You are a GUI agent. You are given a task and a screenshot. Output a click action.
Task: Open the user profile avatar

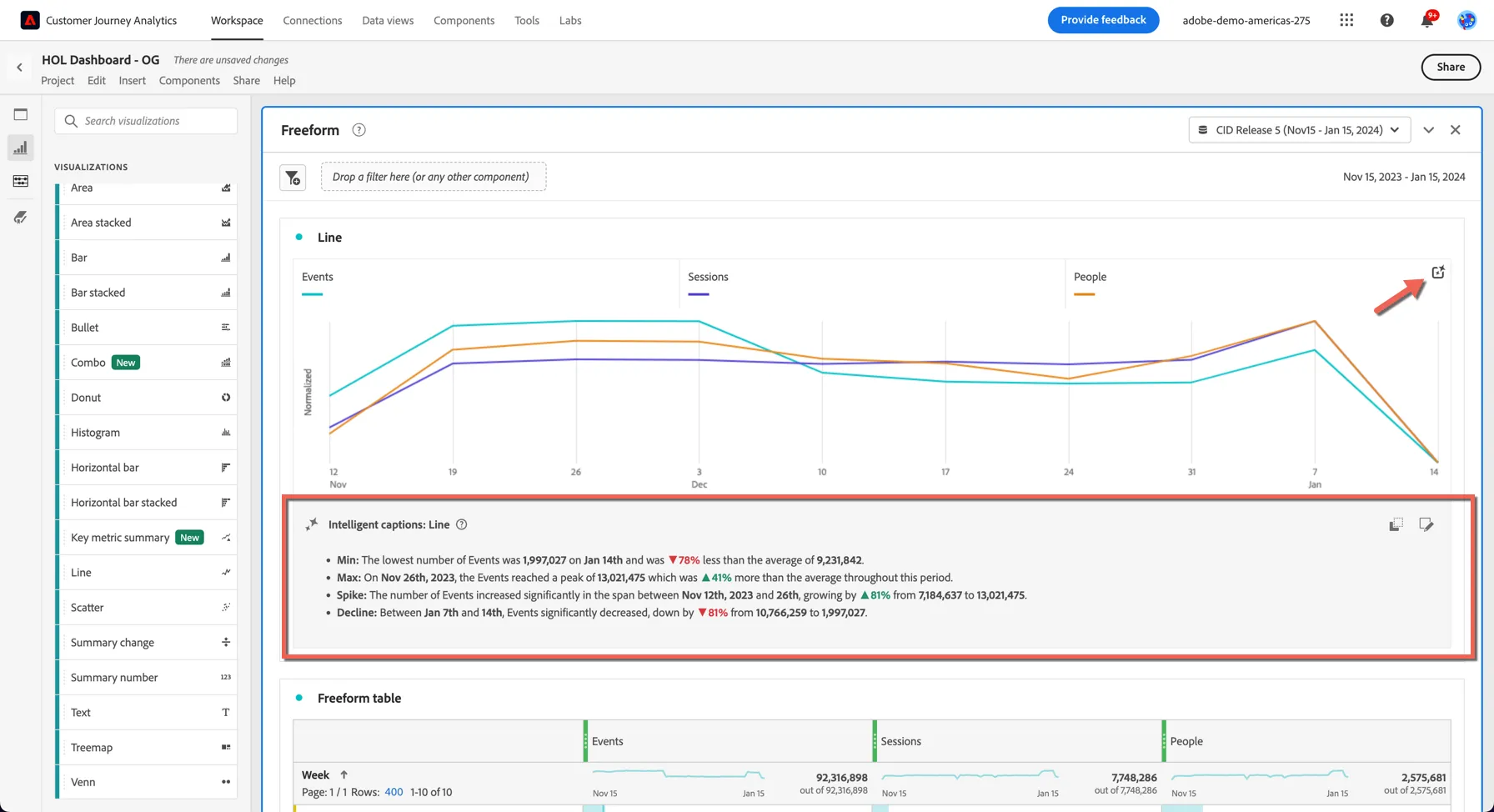click(1466, 20)
